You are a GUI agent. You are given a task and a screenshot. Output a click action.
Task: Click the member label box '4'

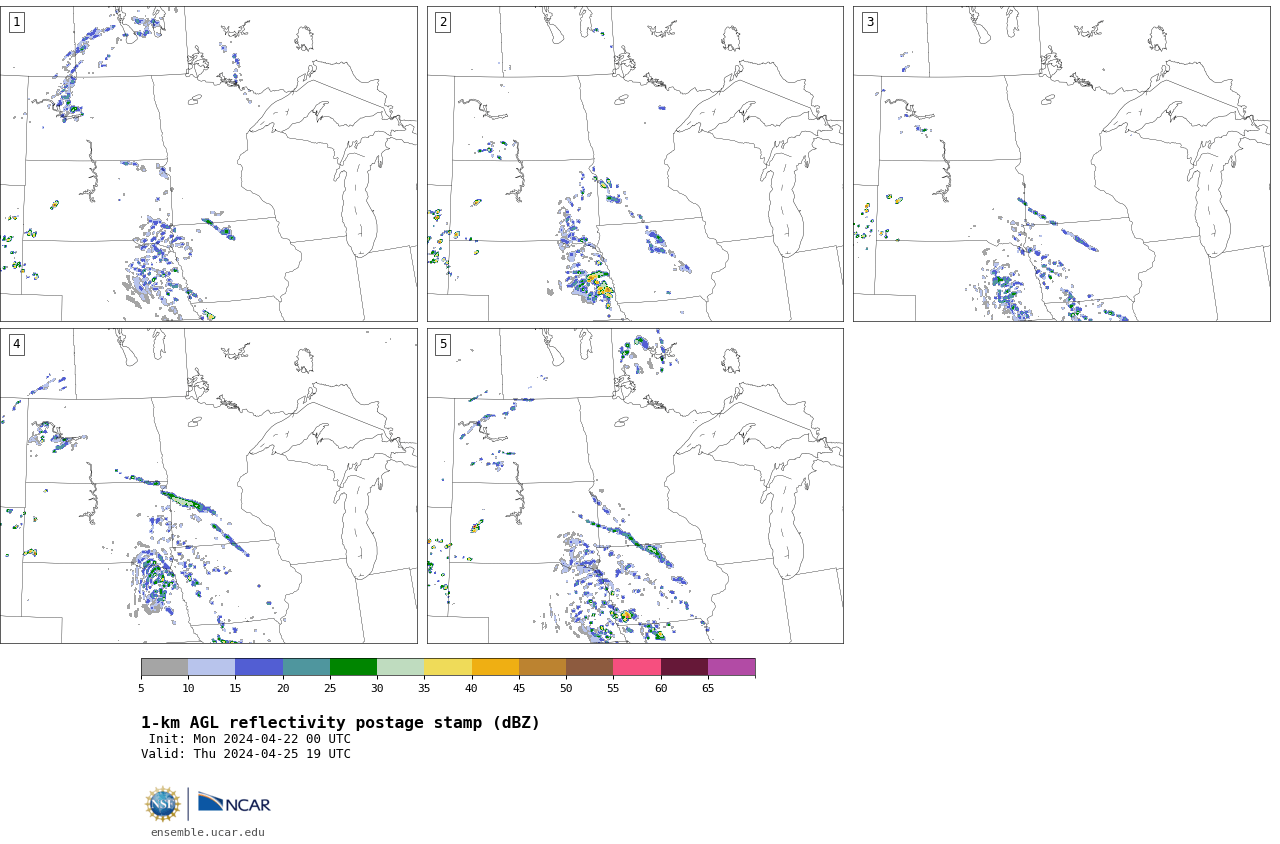[x=17, y=344]
